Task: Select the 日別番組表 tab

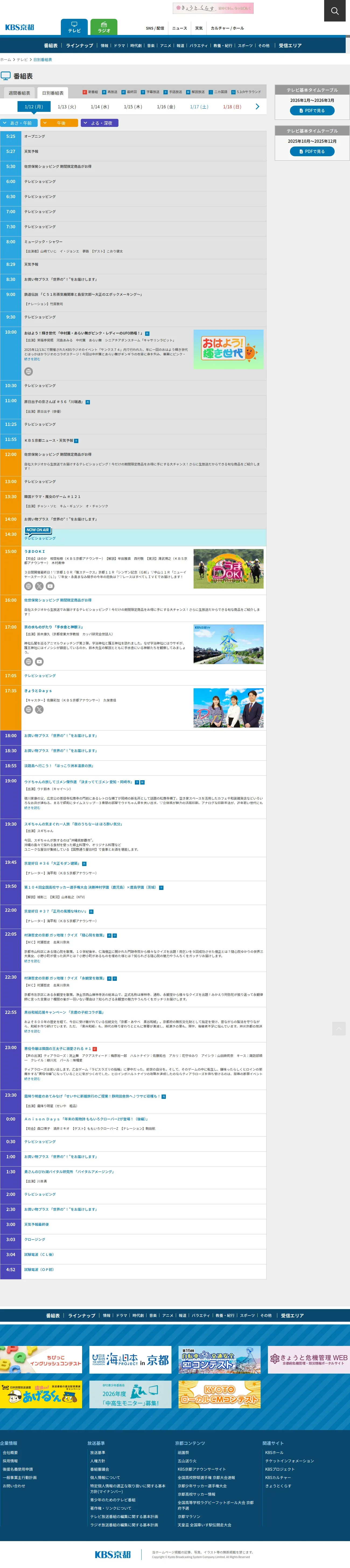Action: pos(53,93)
